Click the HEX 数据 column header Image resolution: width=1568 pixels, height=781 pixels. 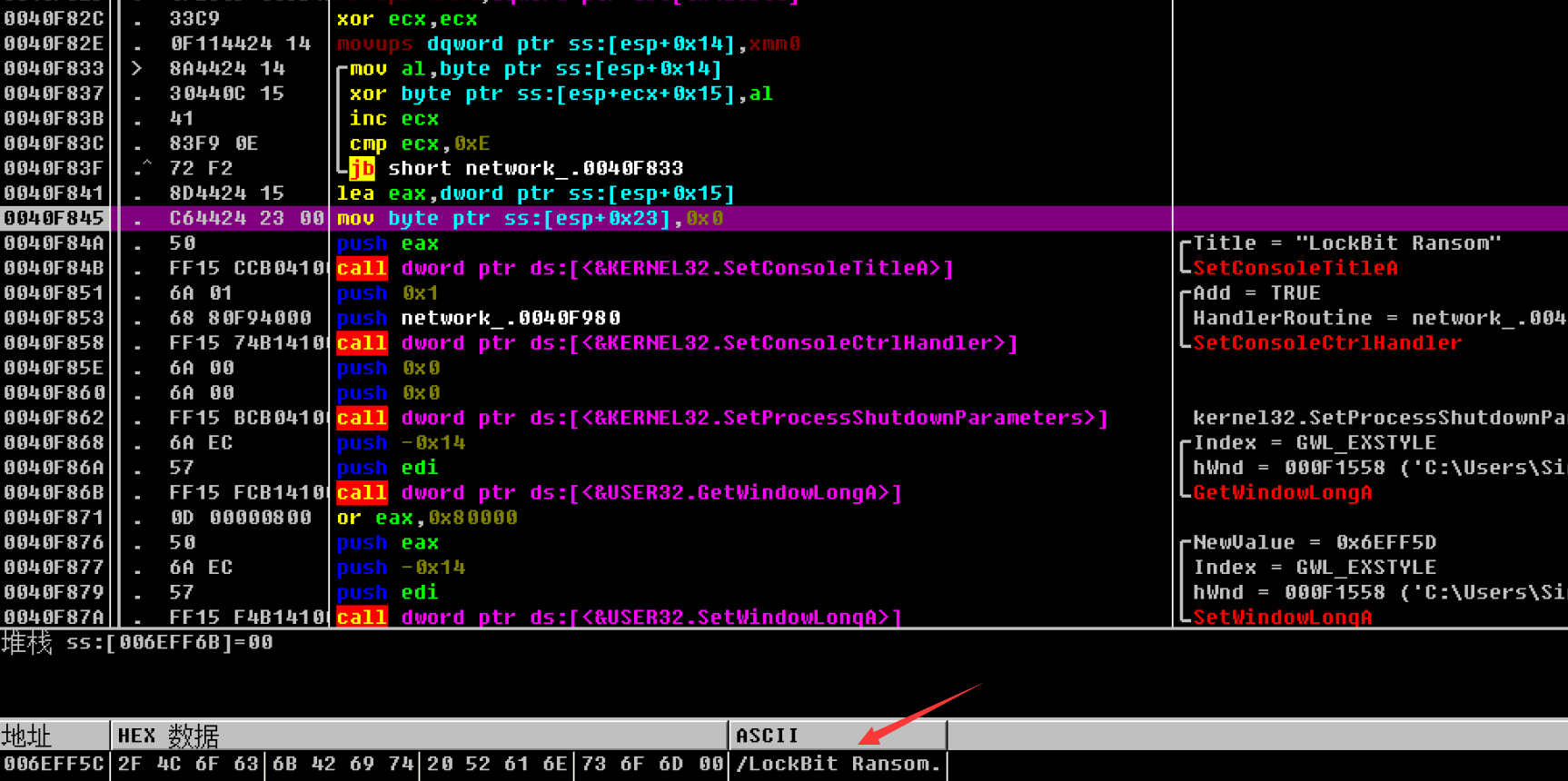(x=419, y=735)
